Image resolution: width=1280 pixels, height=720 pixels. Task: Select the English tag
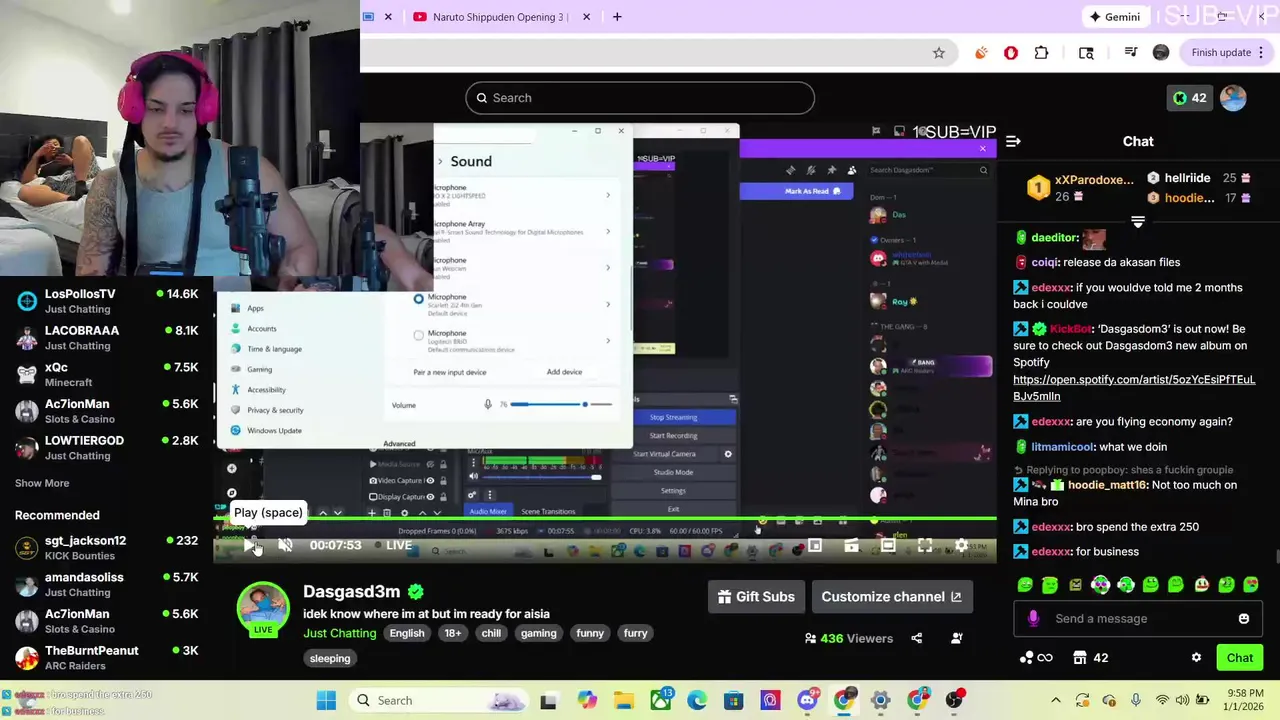(x=407, y=633)
